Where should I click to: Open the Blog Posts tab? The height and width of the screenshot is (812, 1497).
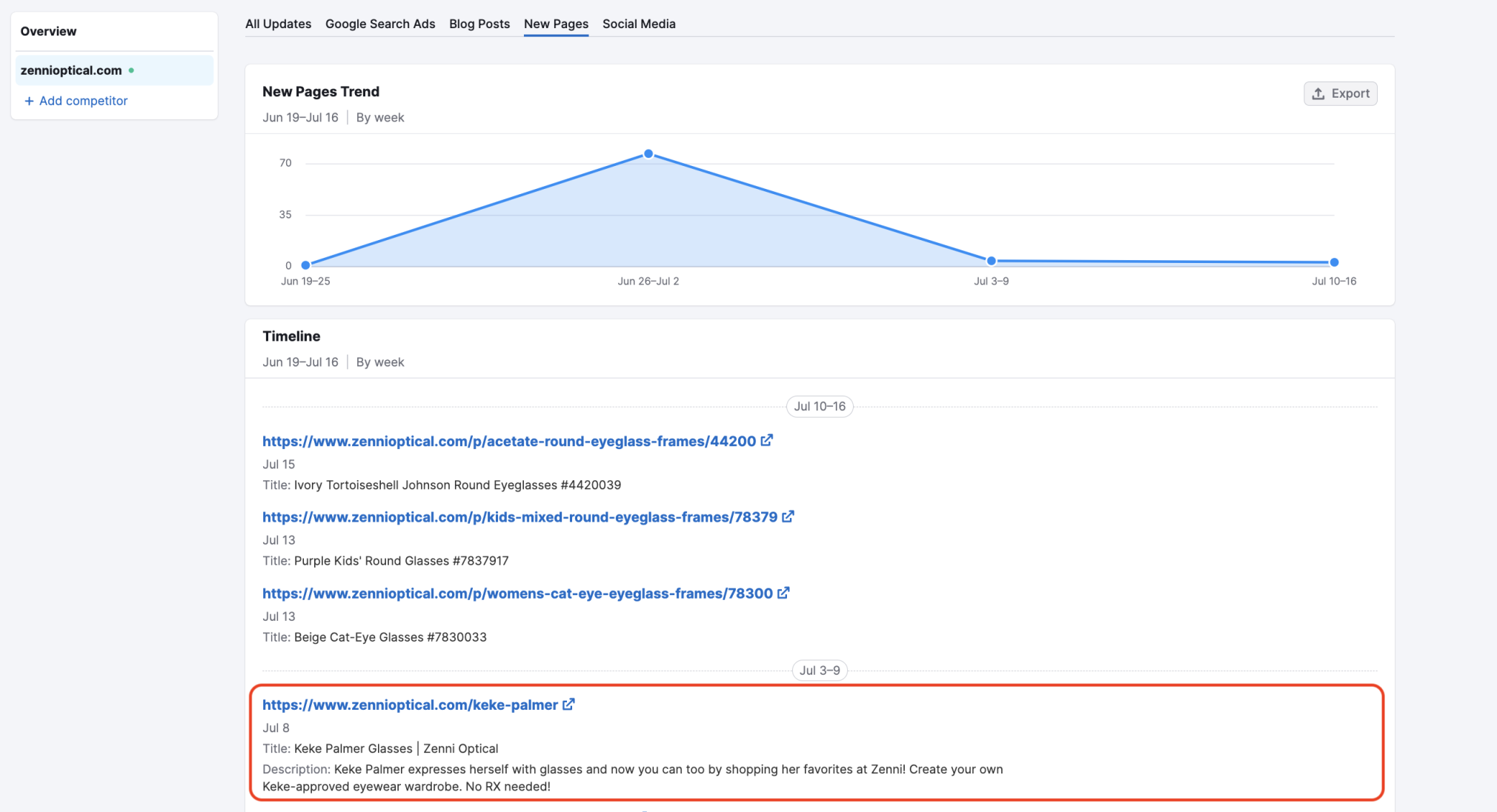coord(479,24)
